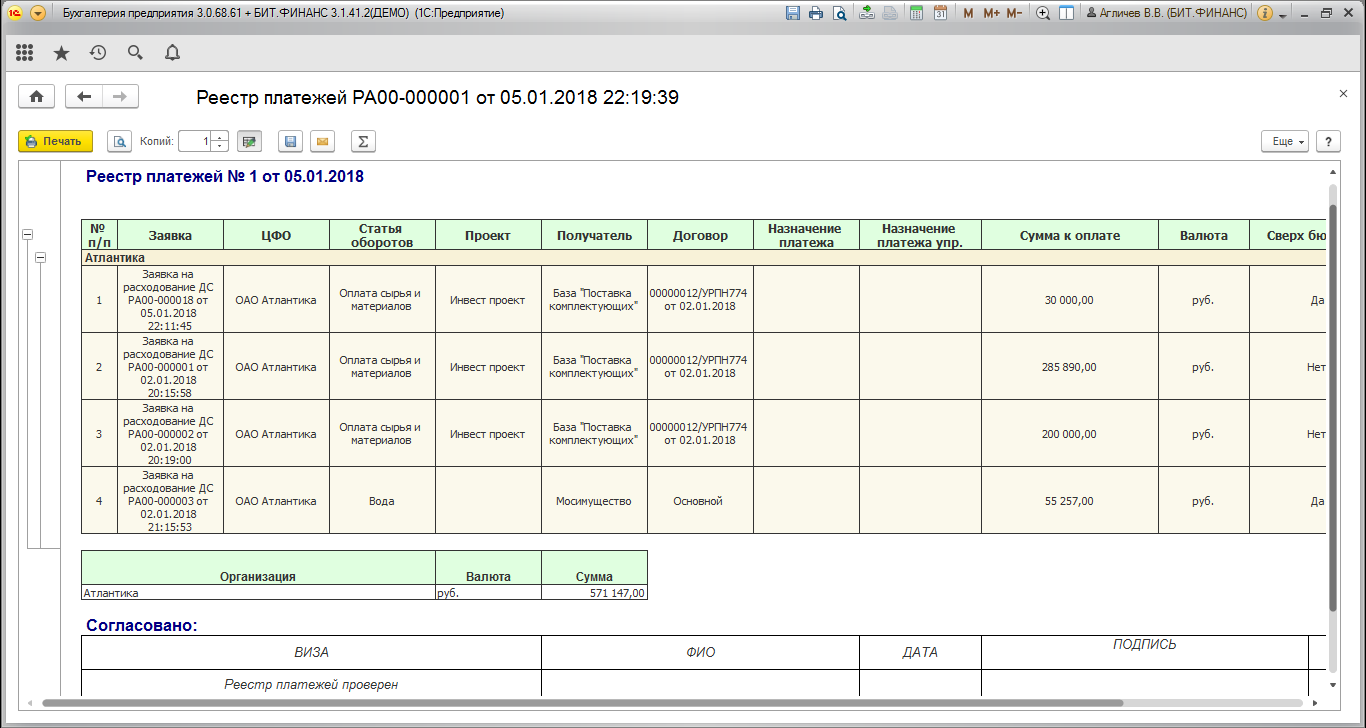
Task: Go to the home page button
Action: click(x=36, y=96)
